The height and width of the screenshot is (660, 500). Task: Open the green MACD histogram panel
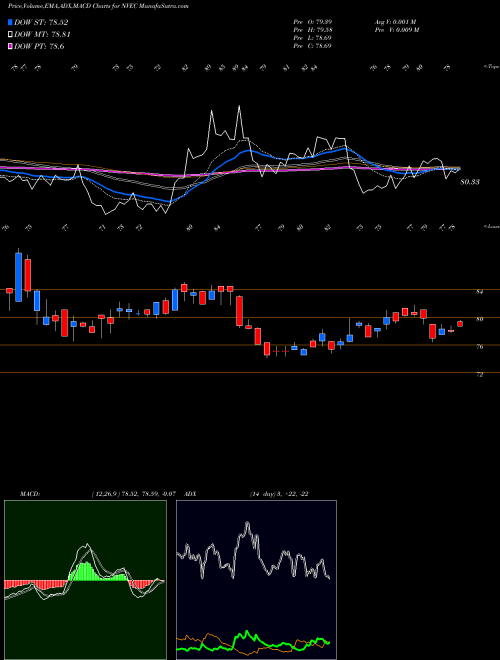(85, 580)
